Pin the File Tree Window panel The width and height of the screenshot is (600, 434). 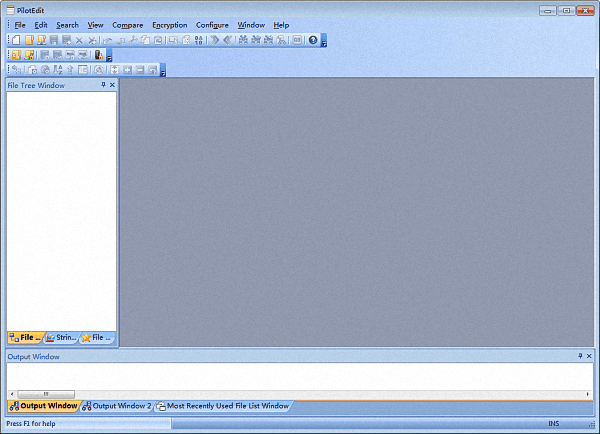[x=103, y=86]
